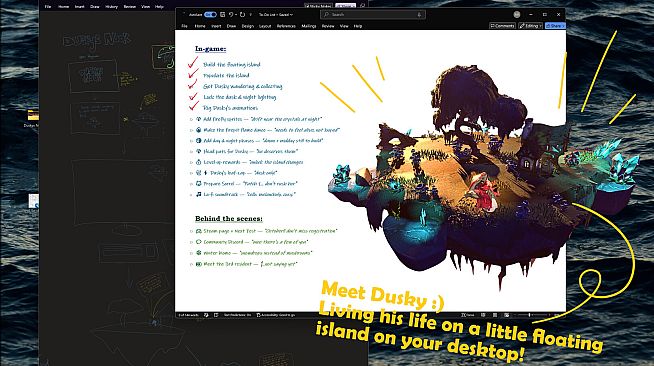Screen dimensions: 654x366
Task: Open the Editing mode dropdown
Action: pyautogui.click(x=530, y=26)
